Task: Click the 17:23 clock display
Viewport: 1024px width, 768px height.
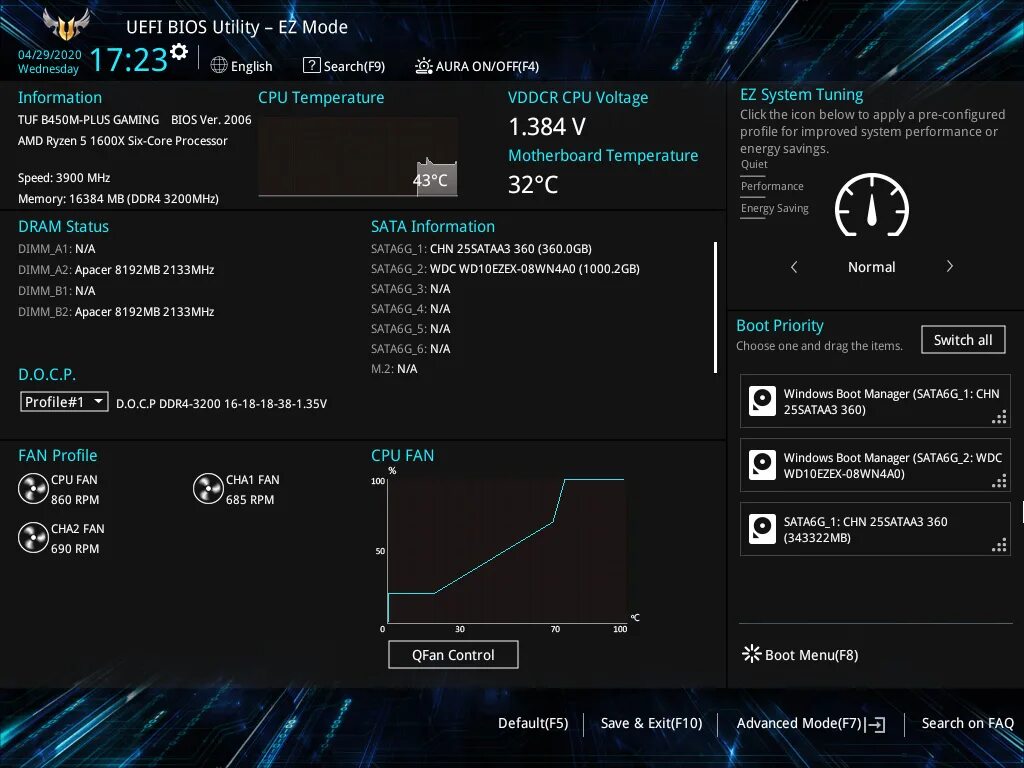Action: pos(129,60)
